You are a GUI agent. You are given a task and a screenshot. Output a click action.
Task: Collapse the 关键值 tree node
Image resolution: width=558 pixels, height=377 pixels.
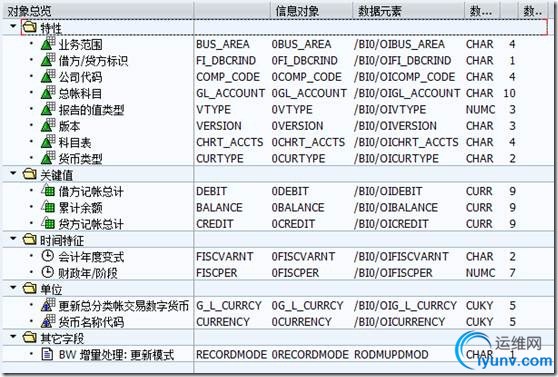click(x=13, y=173)
